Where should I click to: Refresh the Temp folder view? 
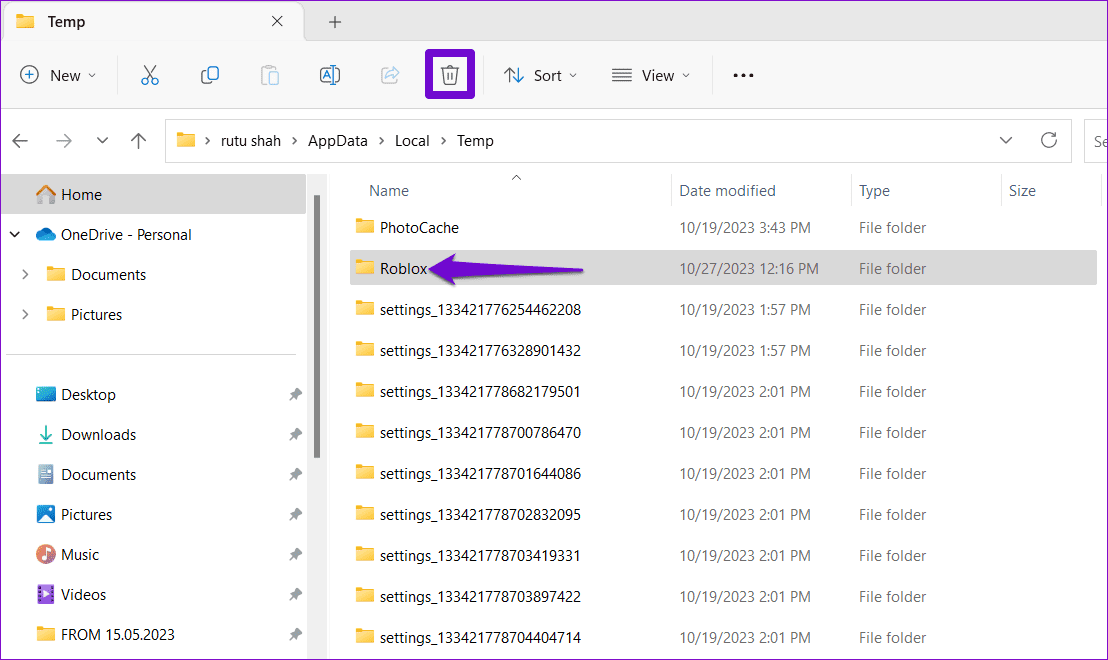pos(1049,141)
